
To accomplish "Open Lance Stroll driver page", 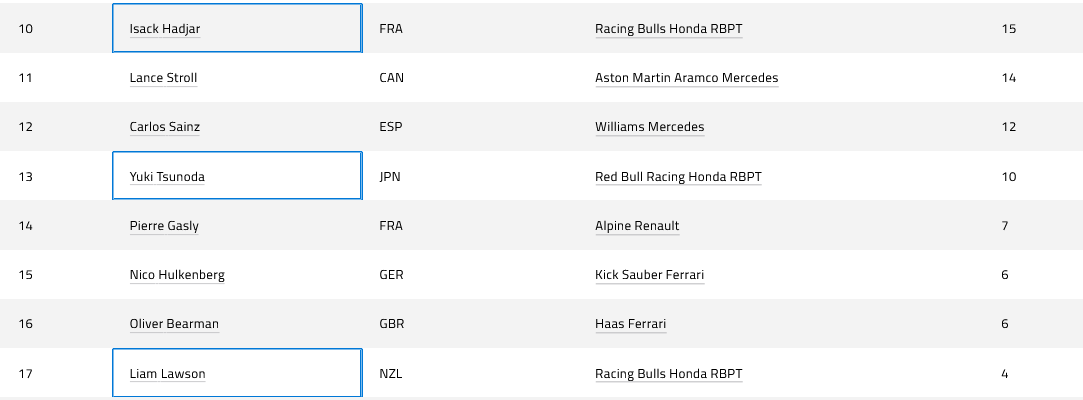I will [164, 78].
